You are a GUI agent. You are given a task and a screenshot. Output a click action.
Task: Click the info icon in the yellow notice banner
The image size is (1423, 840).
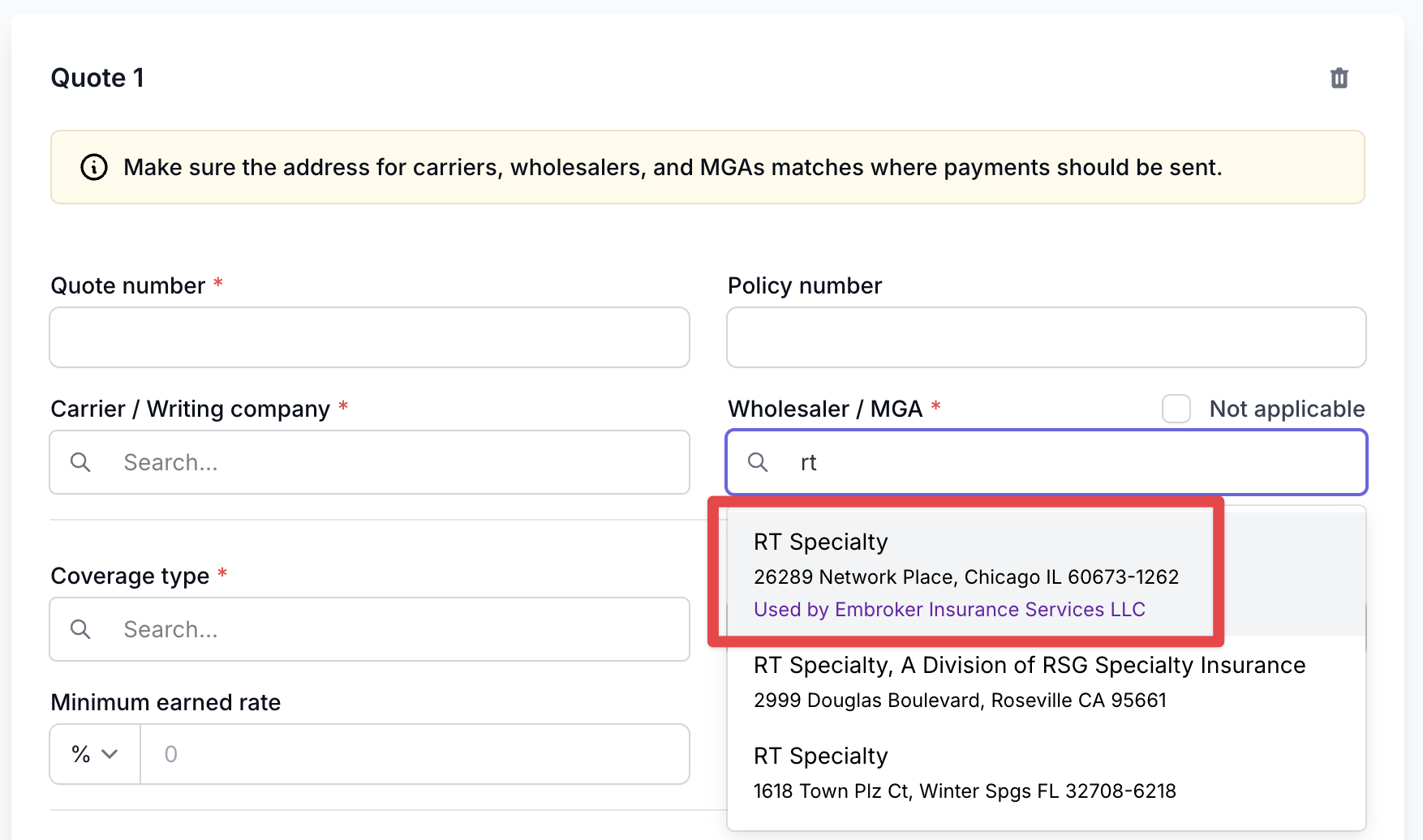[x=94, y=167]
